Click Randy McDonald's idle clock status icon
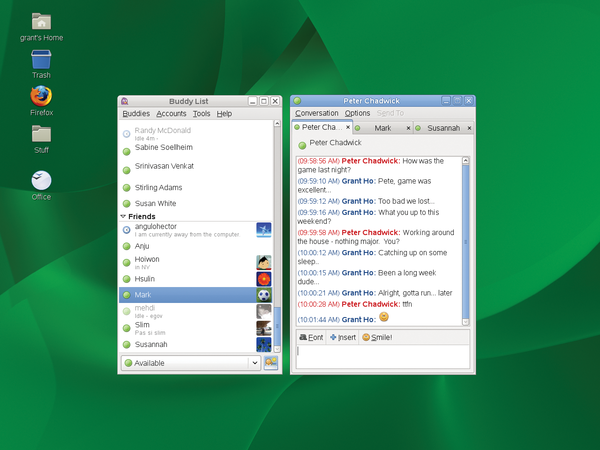 [126, 134]
